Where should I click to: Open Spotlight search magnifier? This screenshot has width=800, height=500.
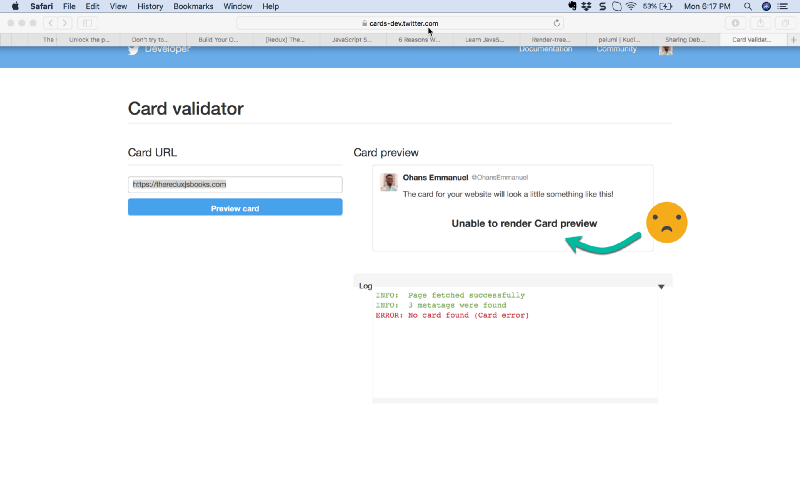click(x=747, y=6)
